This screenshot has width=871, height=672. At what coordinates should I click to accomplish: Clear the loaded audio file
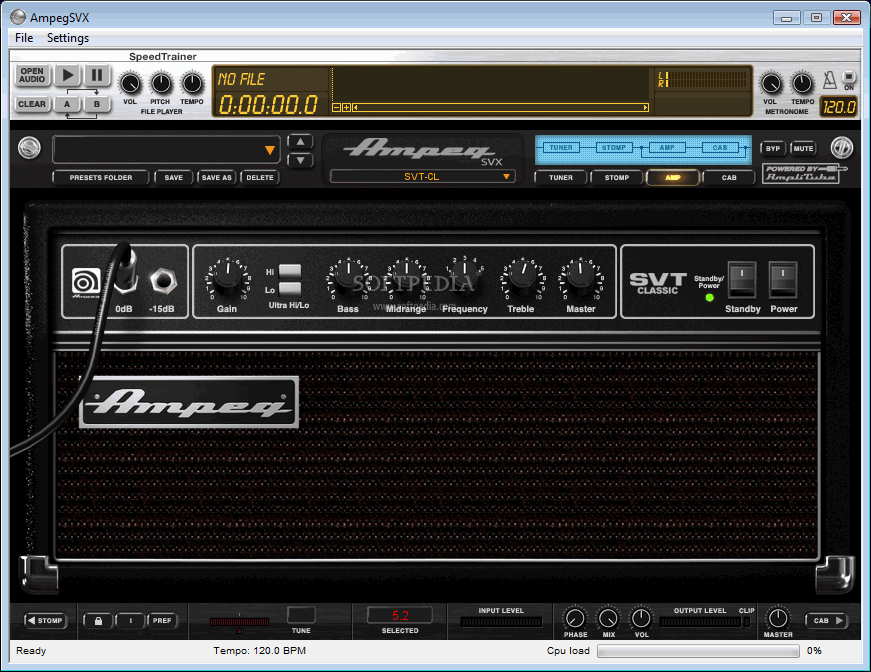click(32, 104)
